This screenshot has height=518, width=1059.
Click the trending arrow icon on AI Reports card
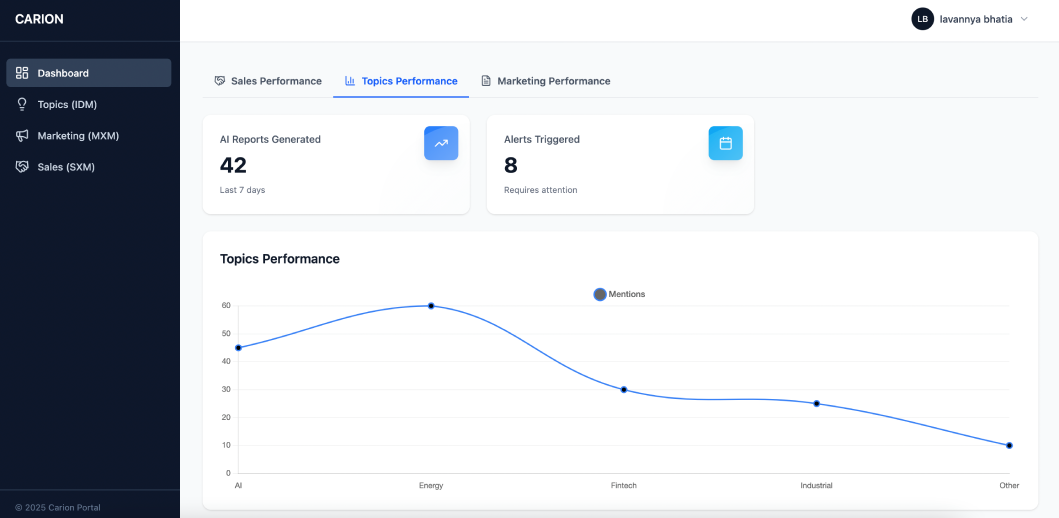[x=441, y=143]
